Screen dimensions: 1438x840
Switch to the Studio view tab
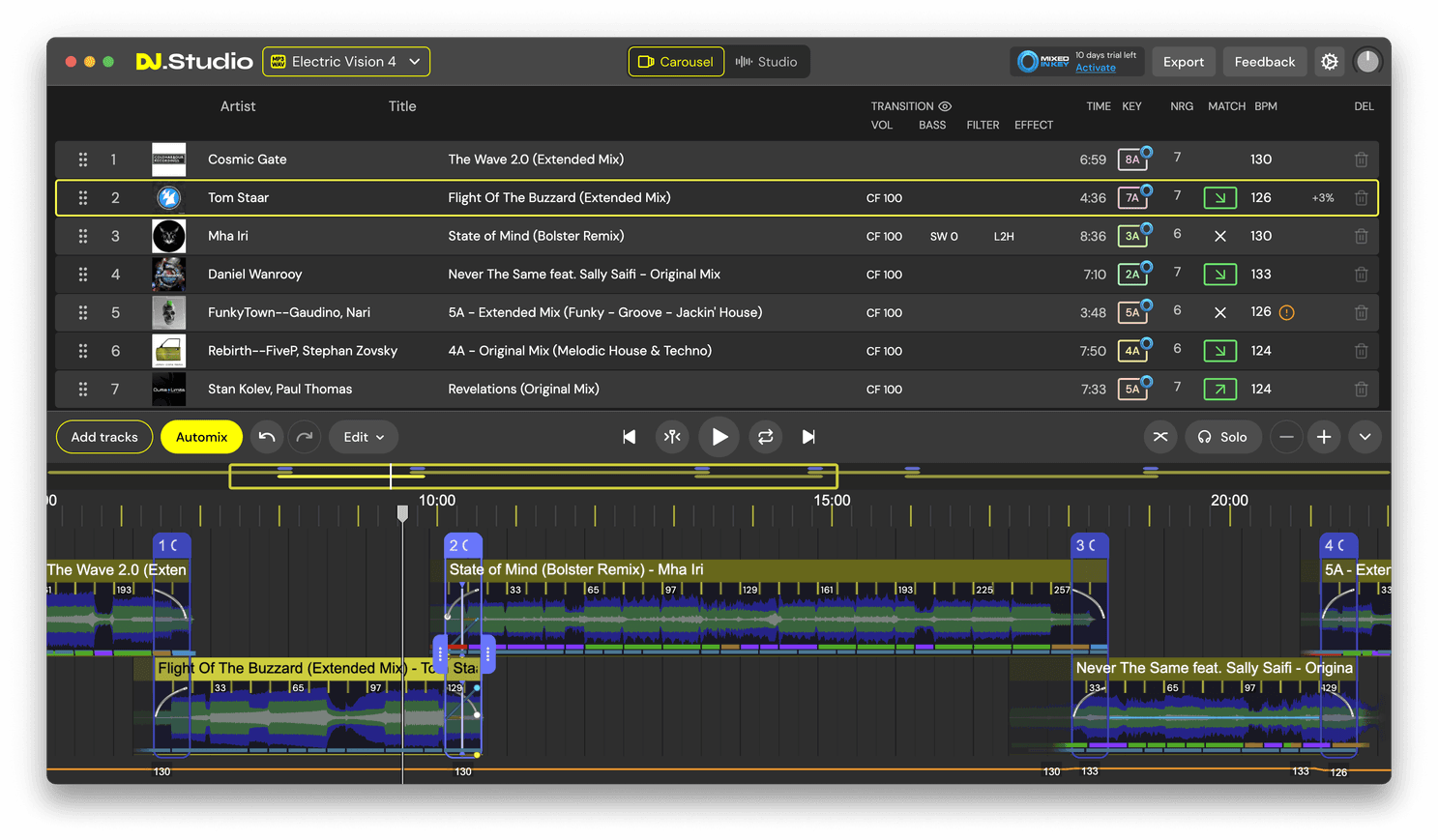[766, 62]
